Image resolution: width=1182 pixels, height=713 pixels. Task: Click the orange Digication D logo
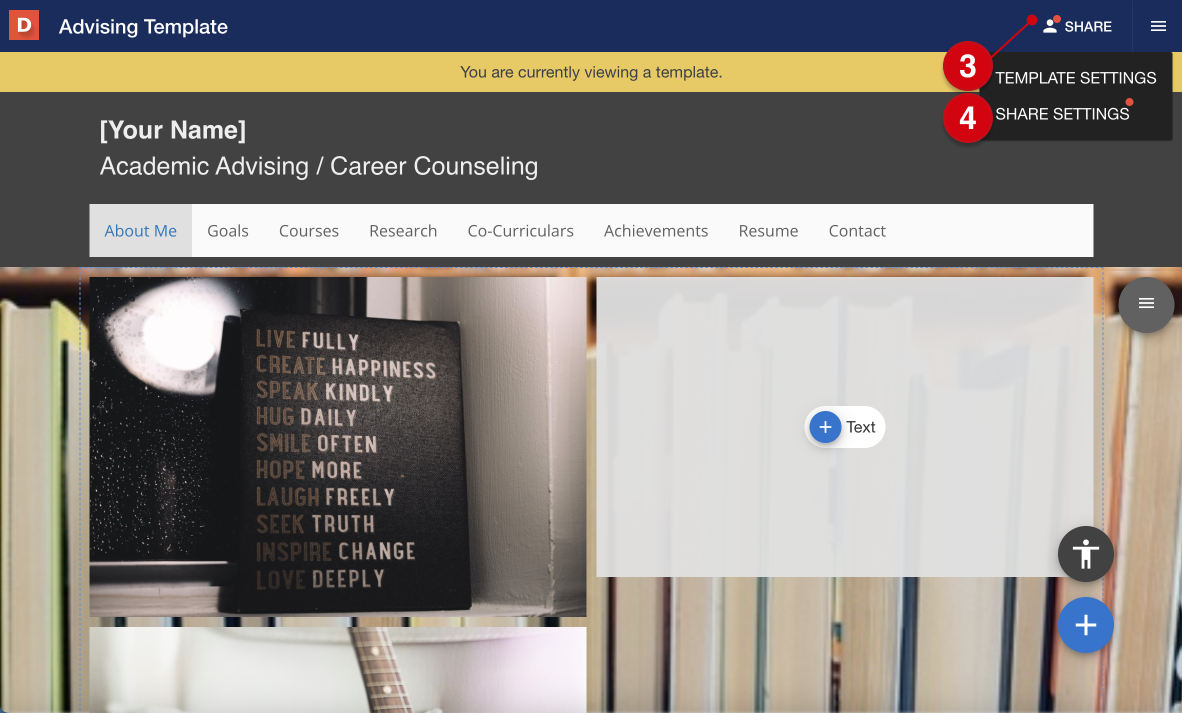pyautogui.click(x=23, y=26)
